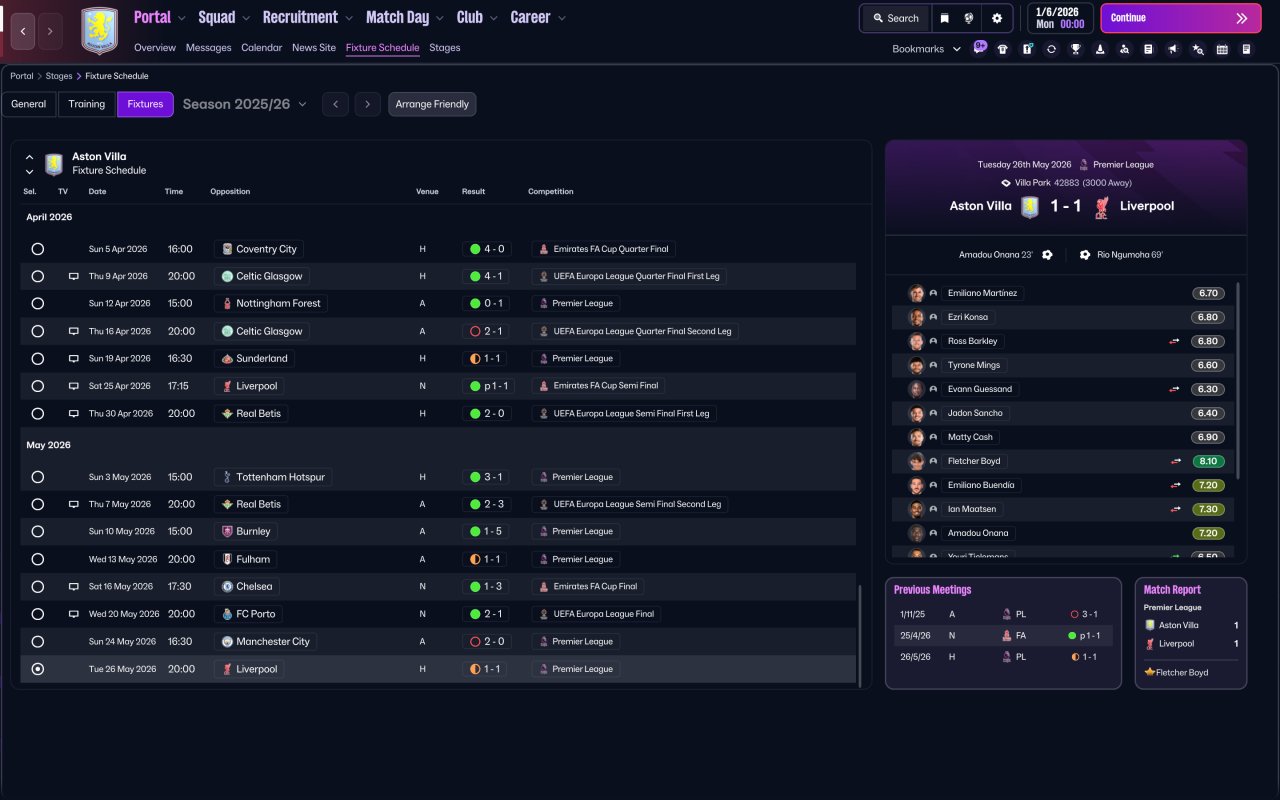The height and width of the screenshot is (800, 1280).
Task: Go forward with the right navigation arrow
Action: (50, 31)
